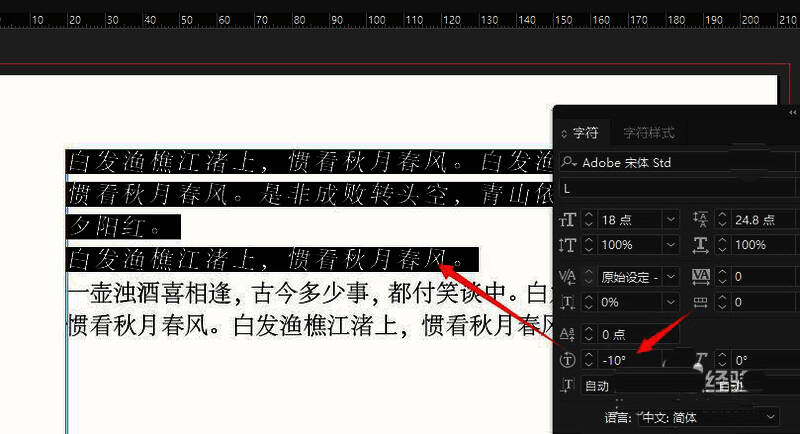Edit the 24.8 点 leading value

tap(762, 220)
